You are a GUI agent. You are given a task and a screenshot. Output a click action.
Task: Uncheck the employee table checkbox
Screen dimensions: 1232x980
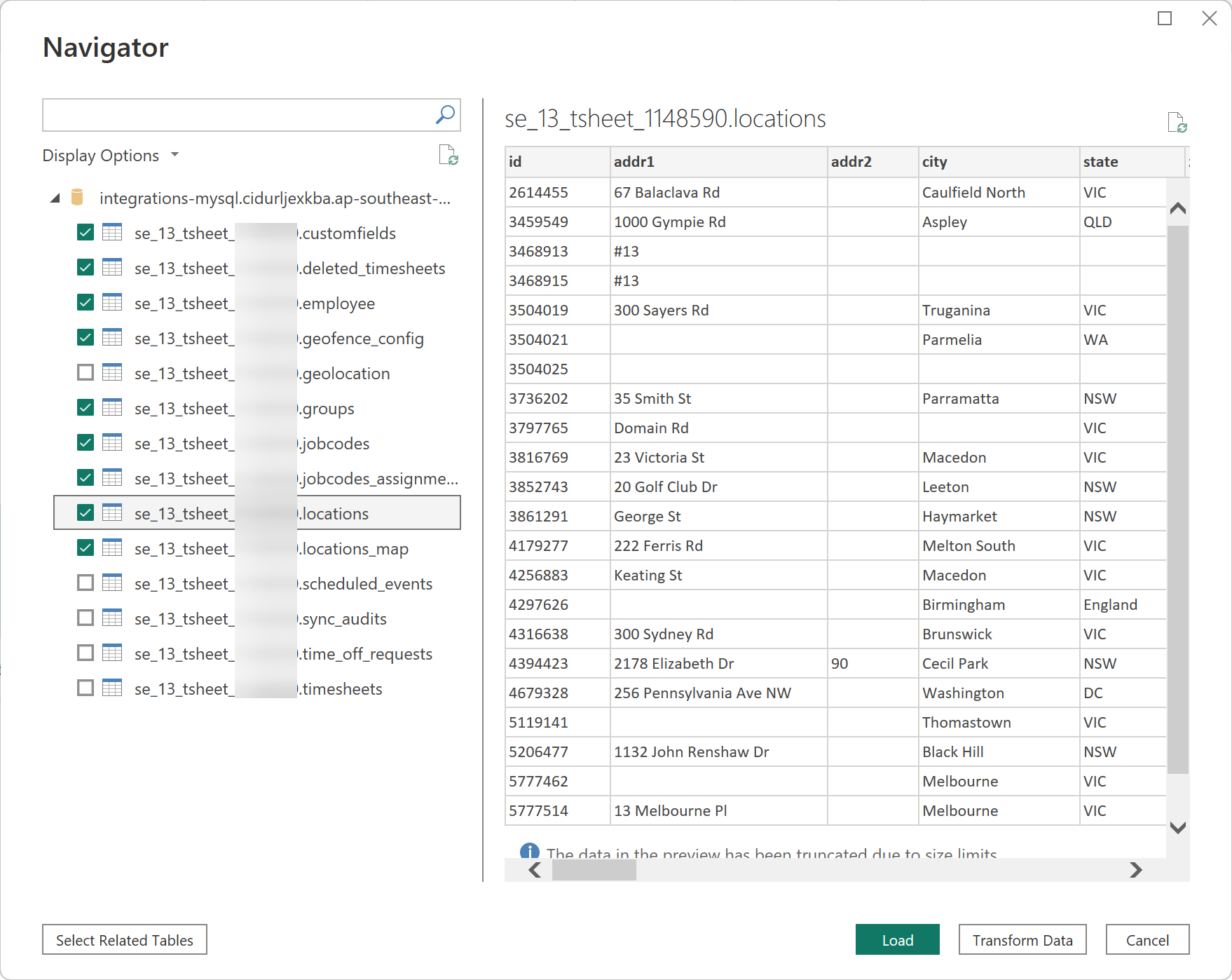85,302
